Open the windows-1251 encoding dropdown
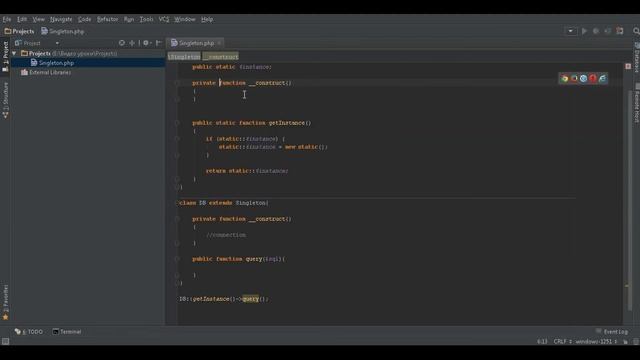The height and width of the screenshot is (360, 640). [x=596, y=342]
